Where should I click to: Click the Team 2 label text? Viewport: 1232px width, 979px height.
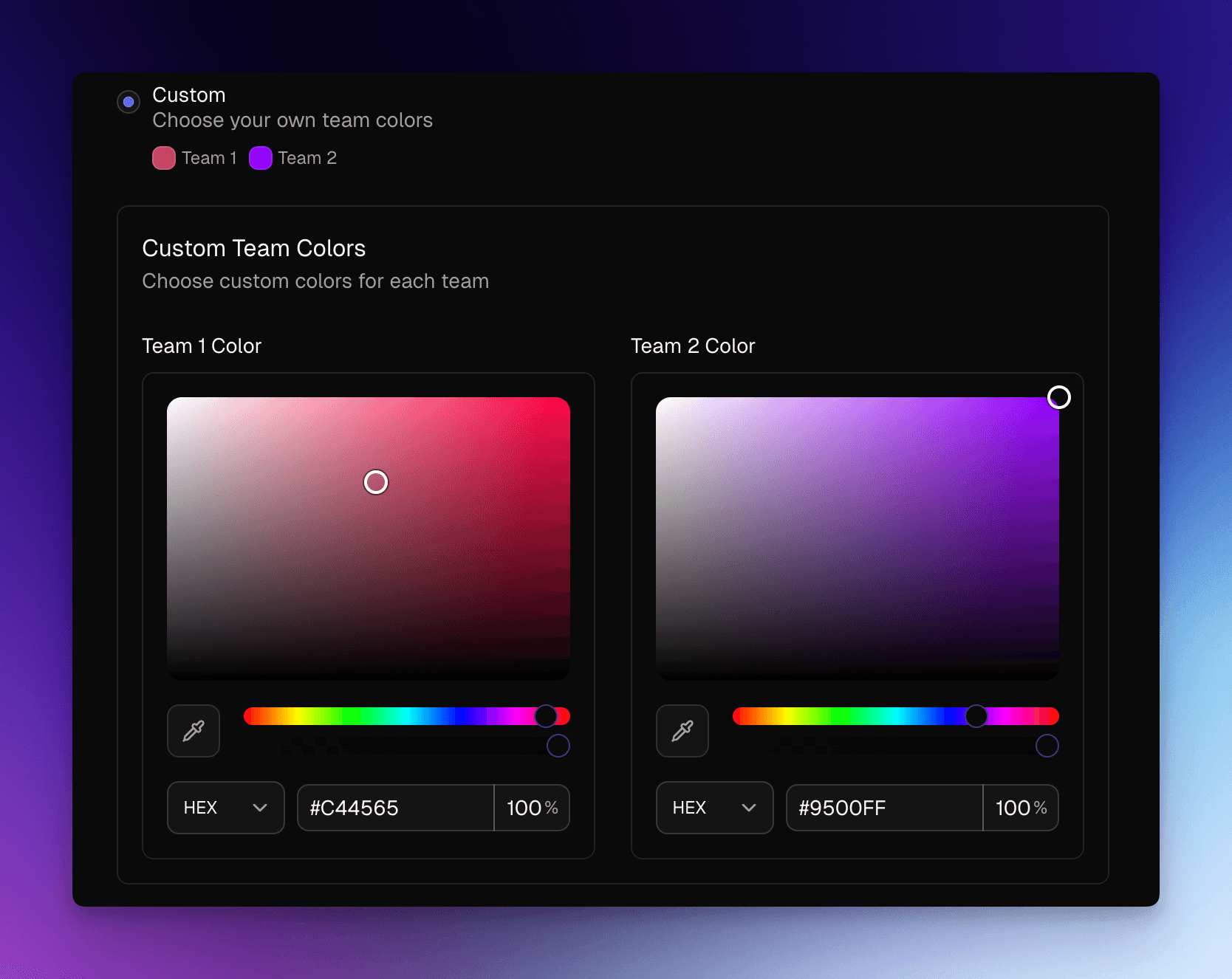307,158
